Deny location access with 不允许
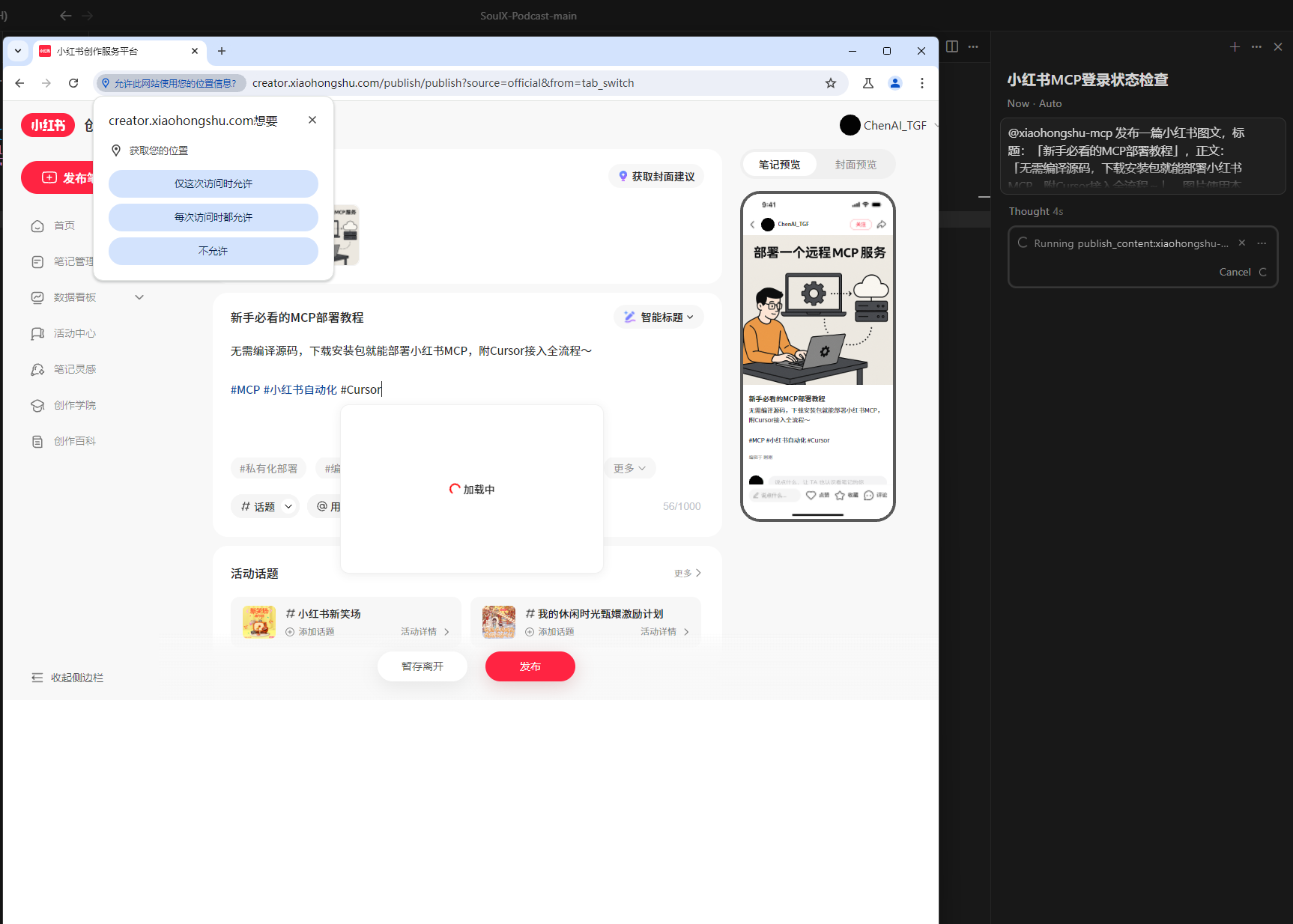 click(213, 251)
